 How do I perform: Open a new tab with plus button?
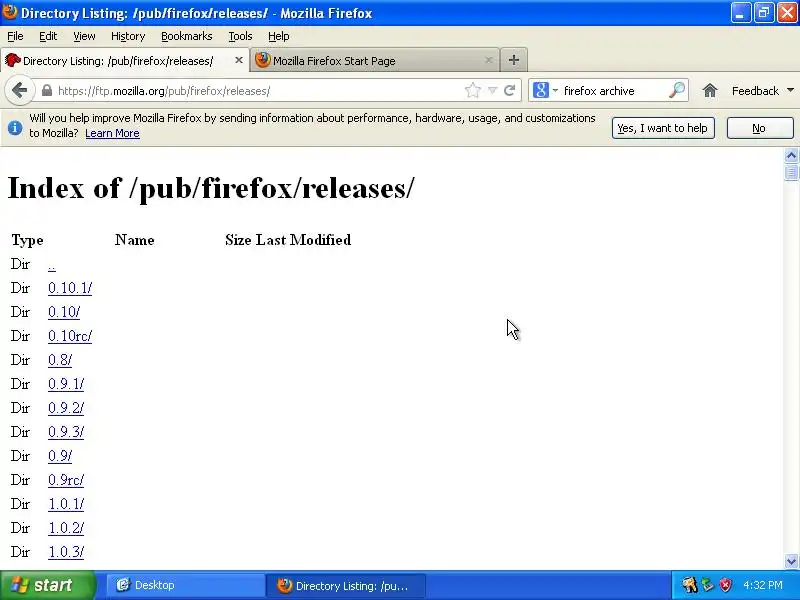tap(514, 60)
